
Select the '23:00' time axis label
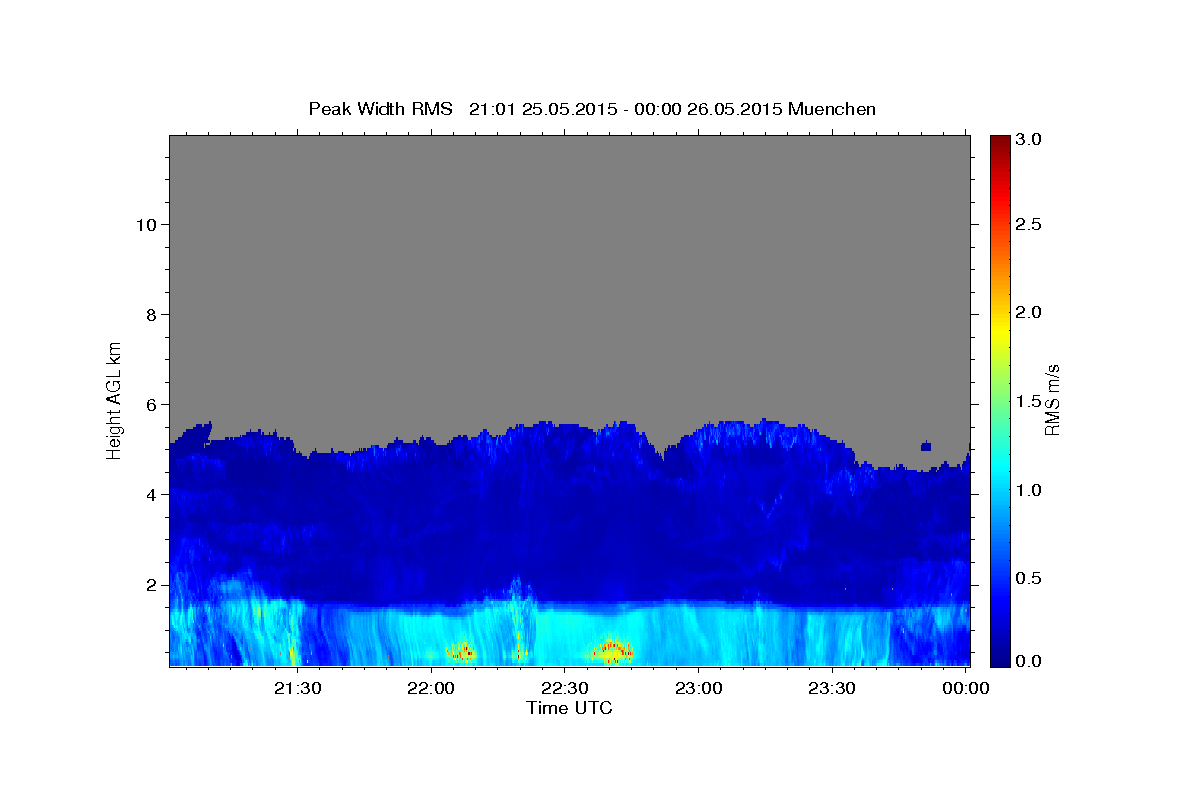click(698, 689)
